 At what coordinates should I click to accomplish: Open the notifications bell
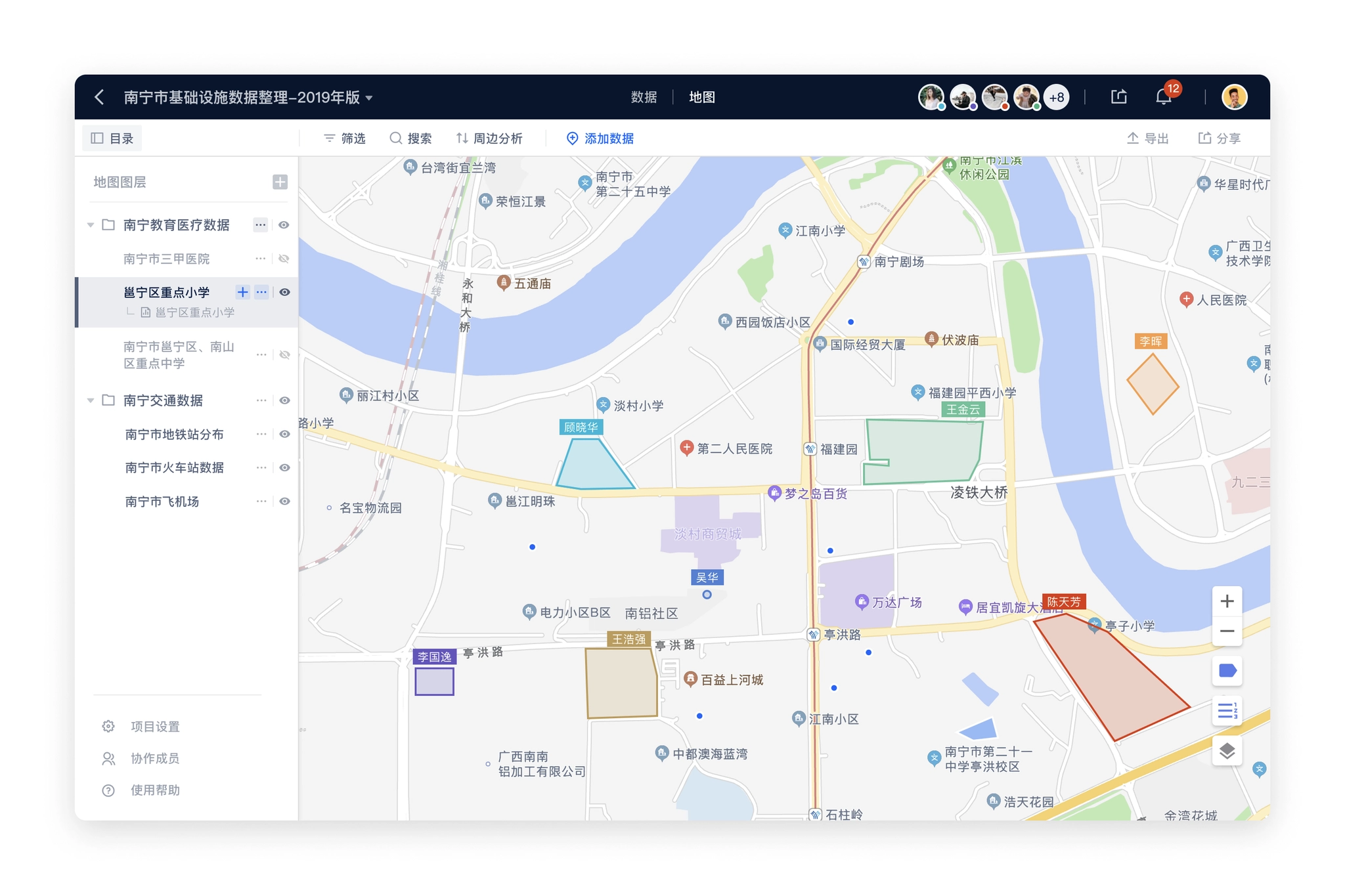tap(1163, 97)
